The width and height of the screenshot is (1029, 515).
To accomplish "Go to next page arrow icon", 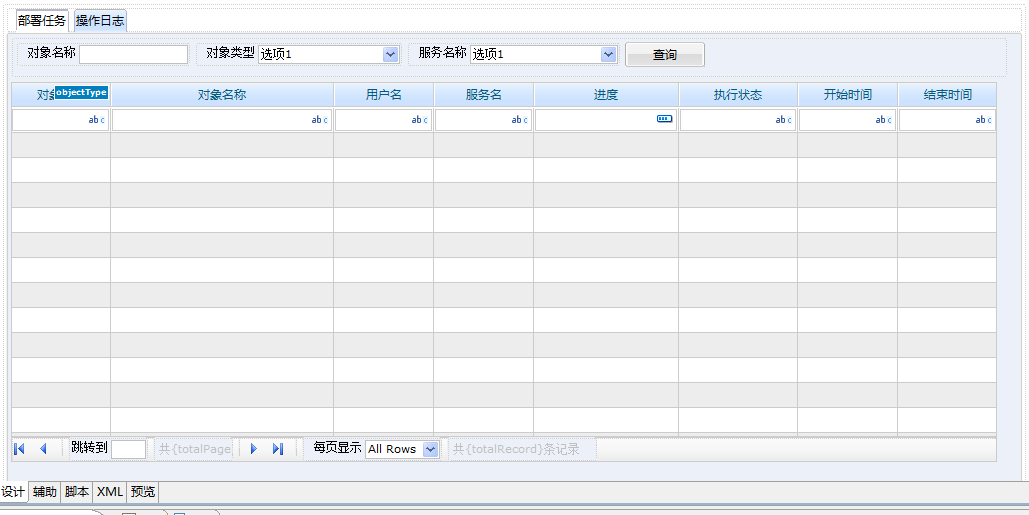I will click(254, 449).
